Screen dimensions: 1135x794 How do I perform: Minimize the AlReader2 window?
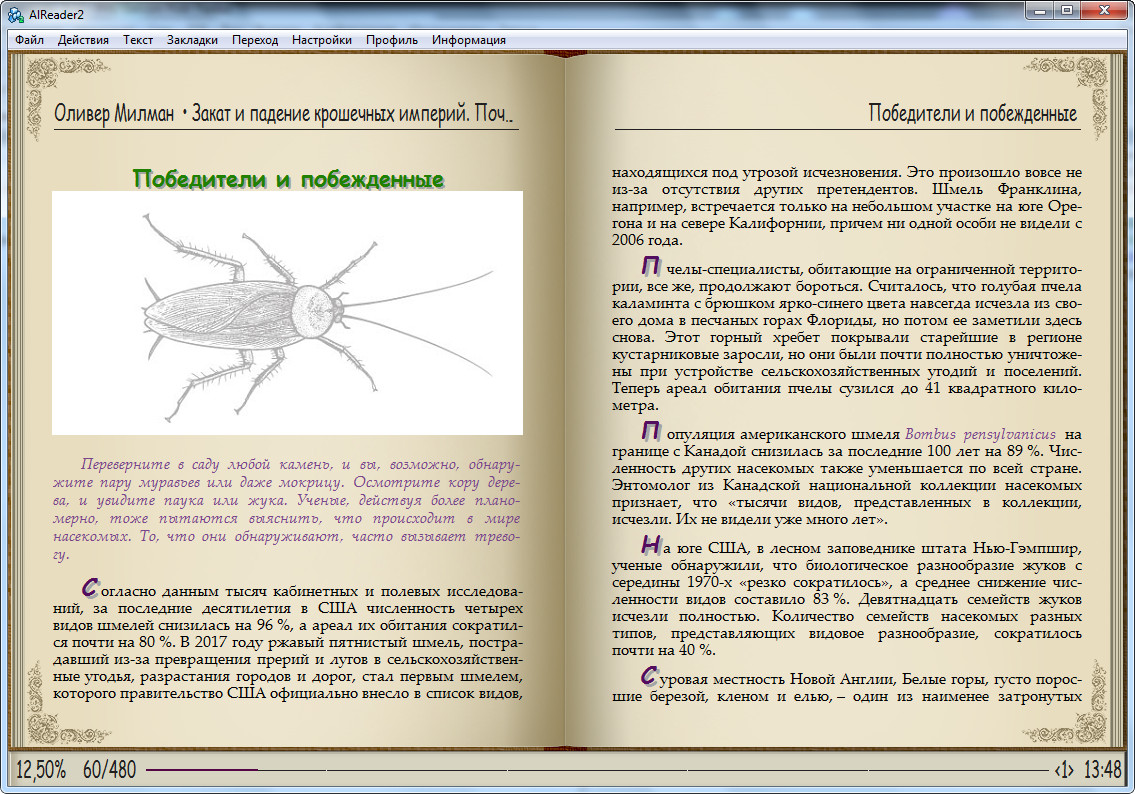click(x=1040, y=12)
